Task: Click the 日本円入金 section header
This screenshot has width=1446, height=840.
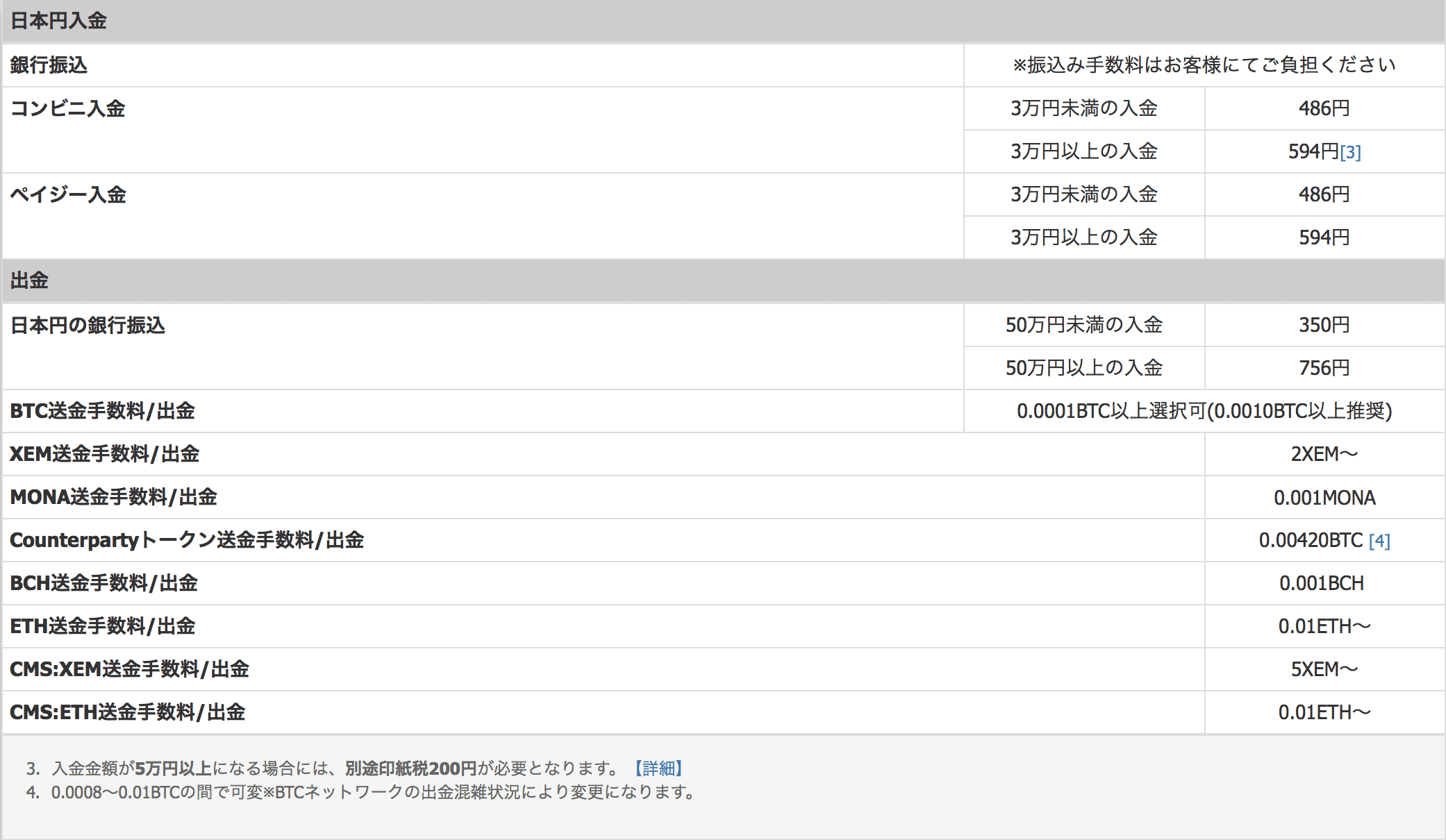Action: [58, 21]
